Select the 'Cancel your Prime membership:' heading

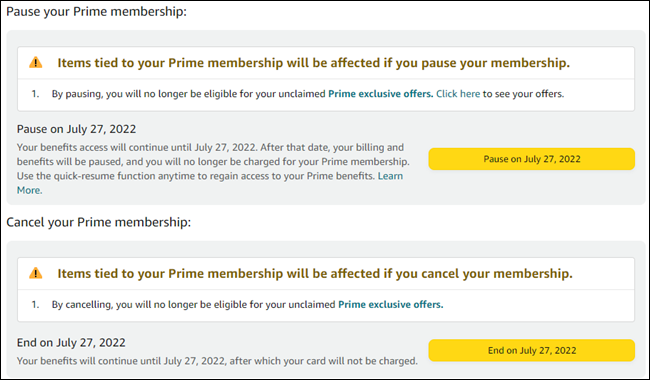tap(99, 222)
